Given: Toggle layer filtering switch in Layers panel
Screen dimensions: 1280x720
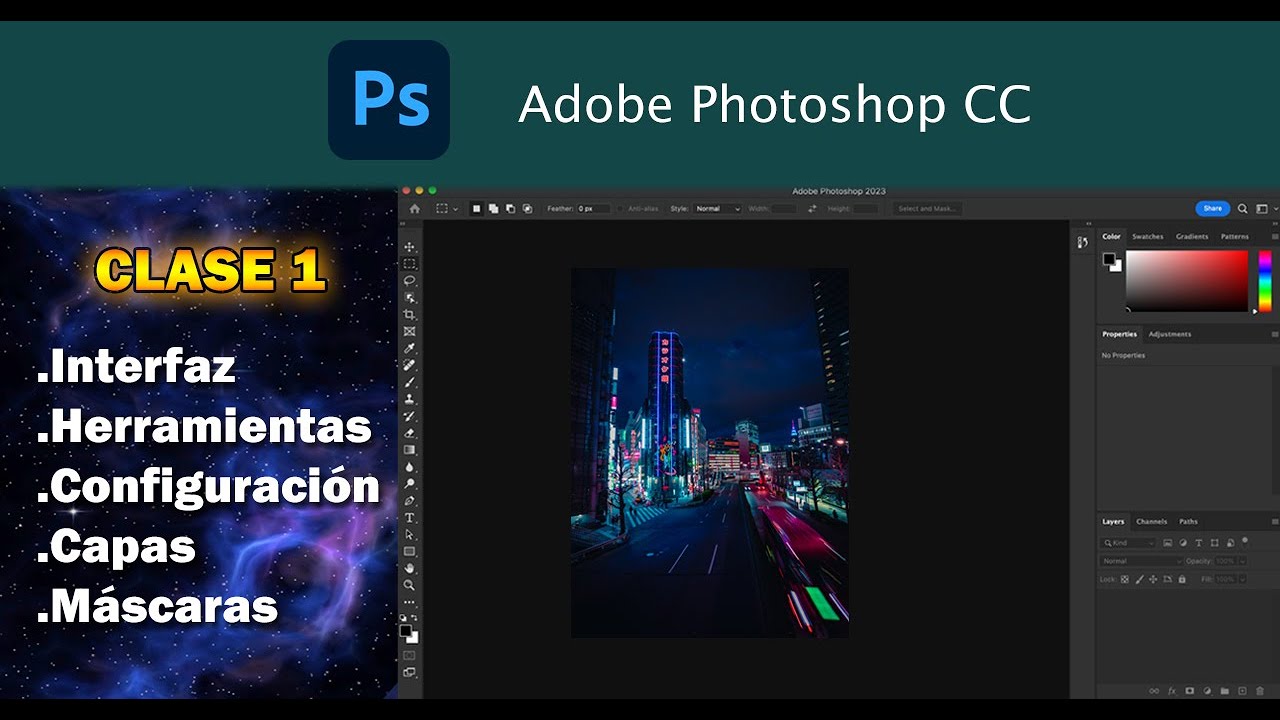Looking at the screenshot, I should click(1245, 540).
